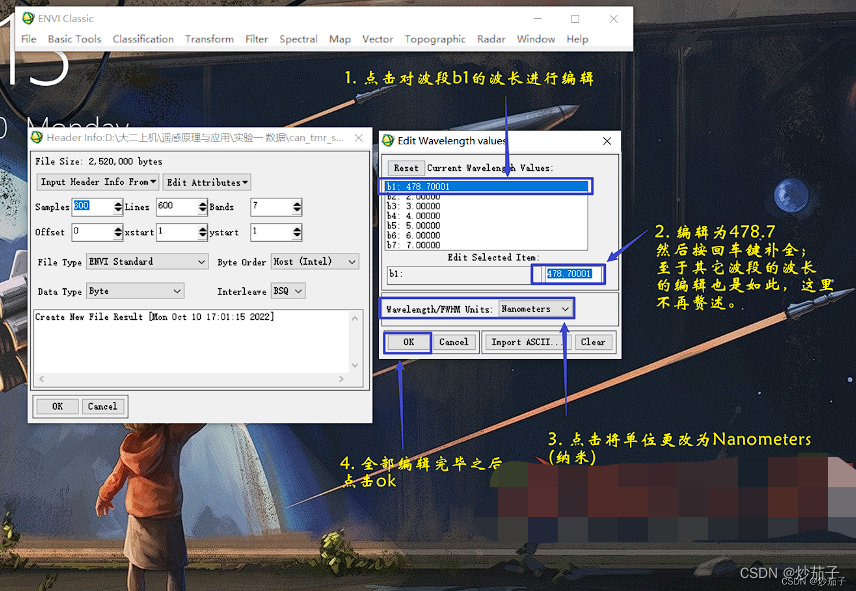The width and height of the screenshot is (856, 591).
Task: Select the b5: 5.00000 wavelength row
Action: [486, 226]
